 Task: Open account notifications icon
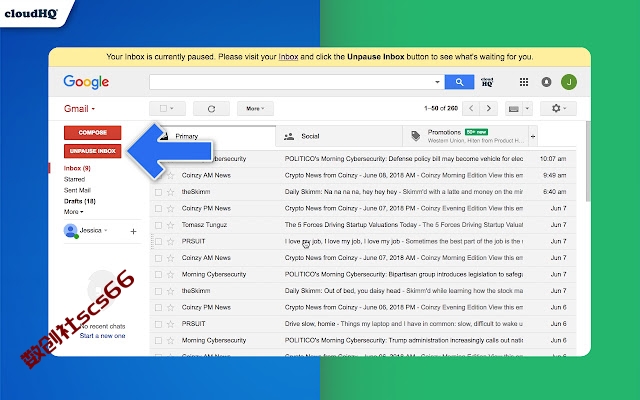click(546, 82)
